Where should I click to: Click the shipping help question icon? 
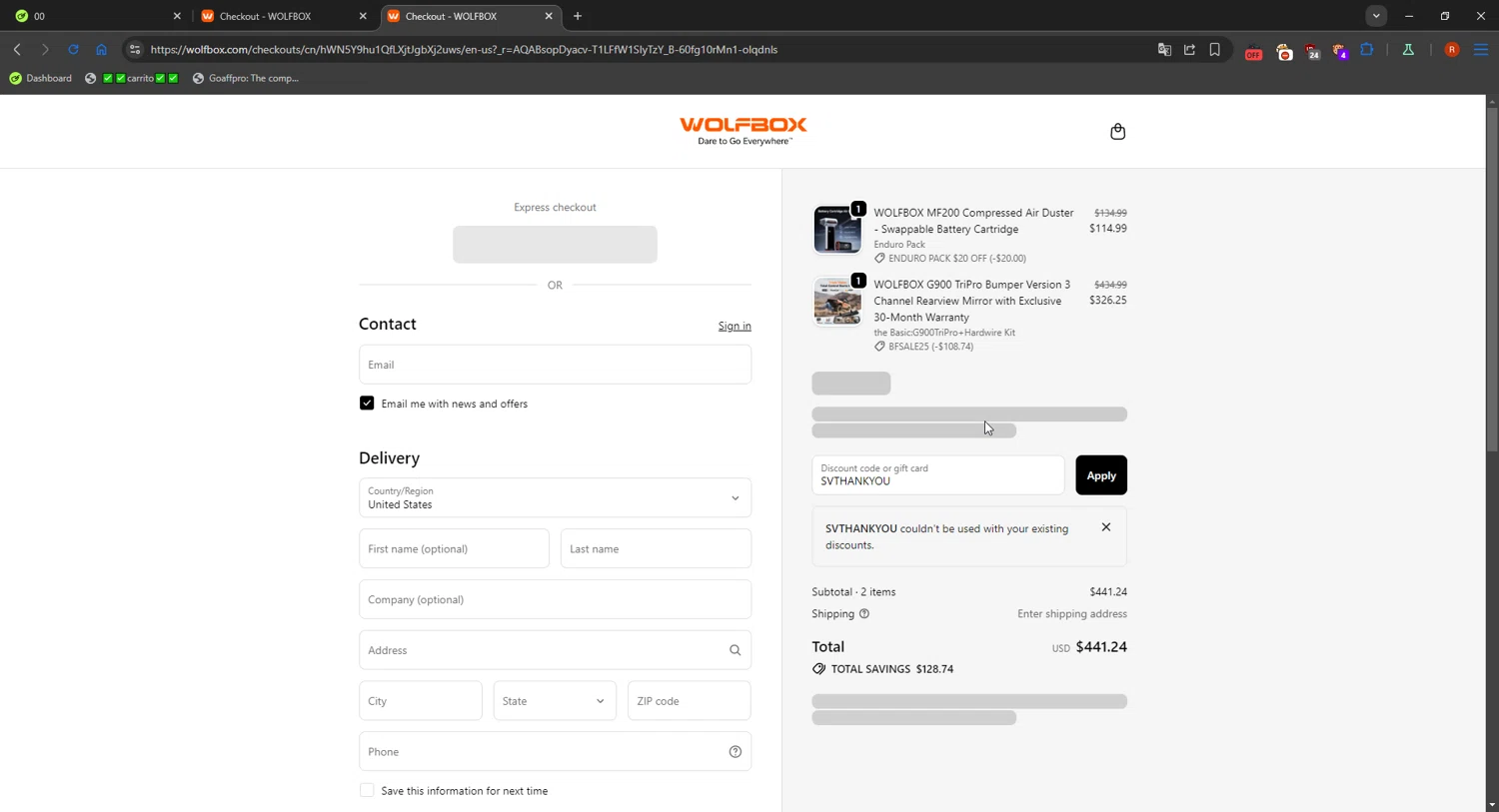(864, 614)
